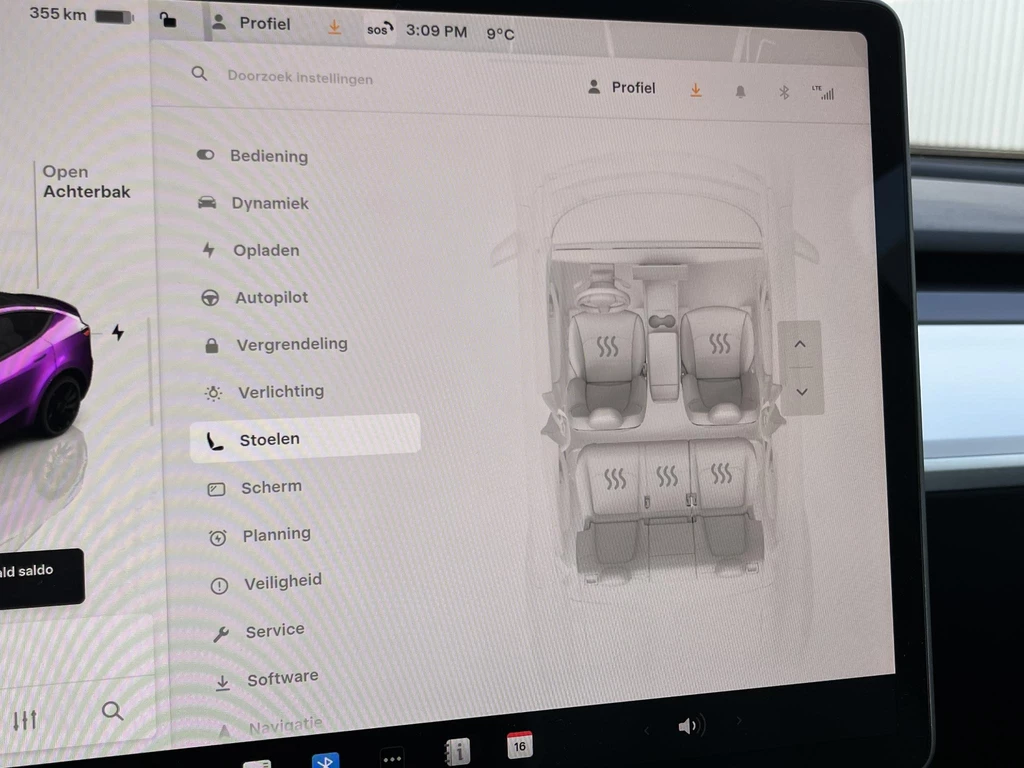Screen dimensions: 1024x768
Task: Toggle the front right seat heater
Action: coord(719,344)
